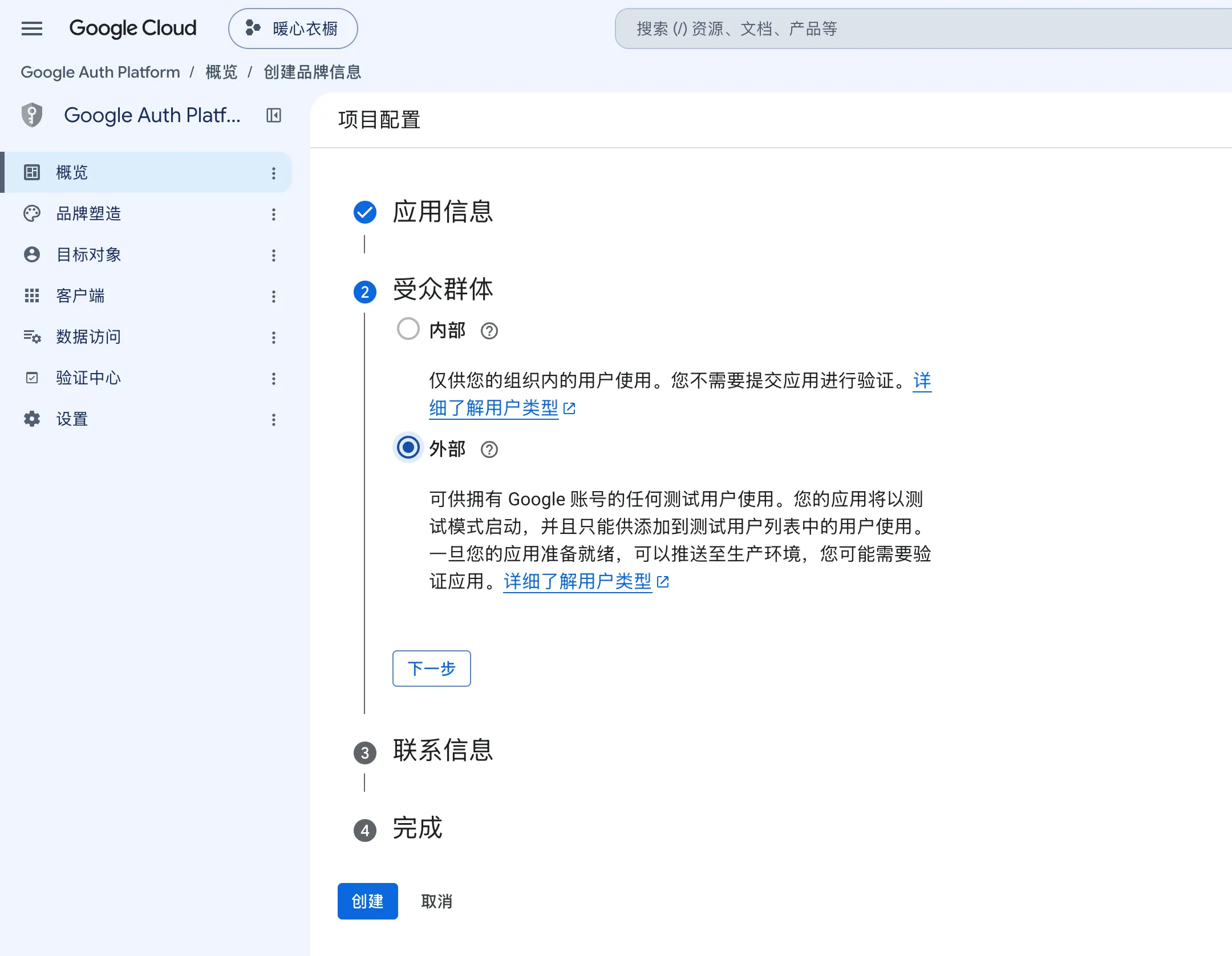
Task: Click the 取消 button
Action: pos(437,901)
